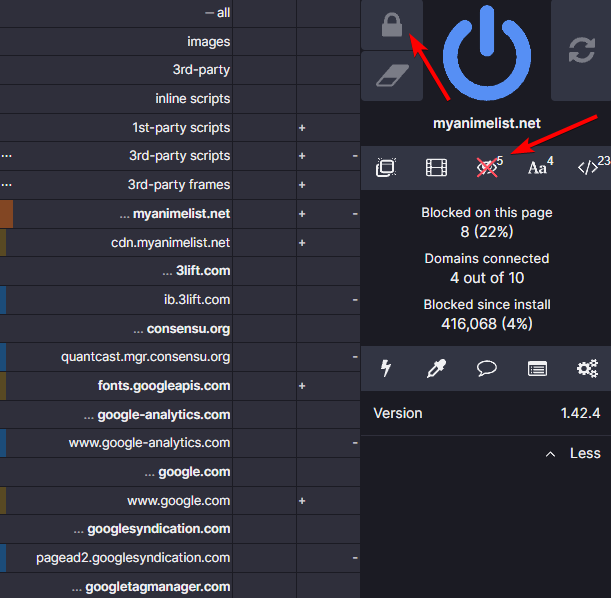Screen dimensions: 611x598
Task: Collapse the panel with the Less chevron
Action: [x=575, y=453]
